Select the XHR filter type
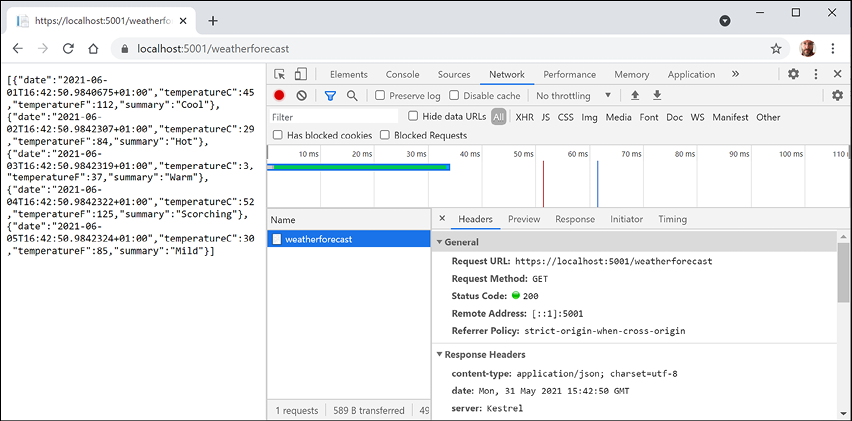The width and height of the screenshot is (852, 421). point(524,117)
